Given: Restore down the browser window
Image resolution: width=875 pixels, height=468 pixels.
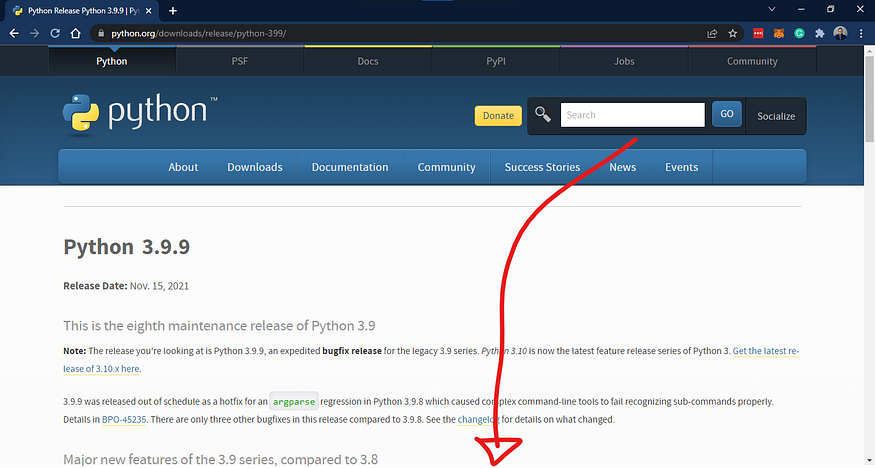Looking at the screenshot, I should 830,9.
